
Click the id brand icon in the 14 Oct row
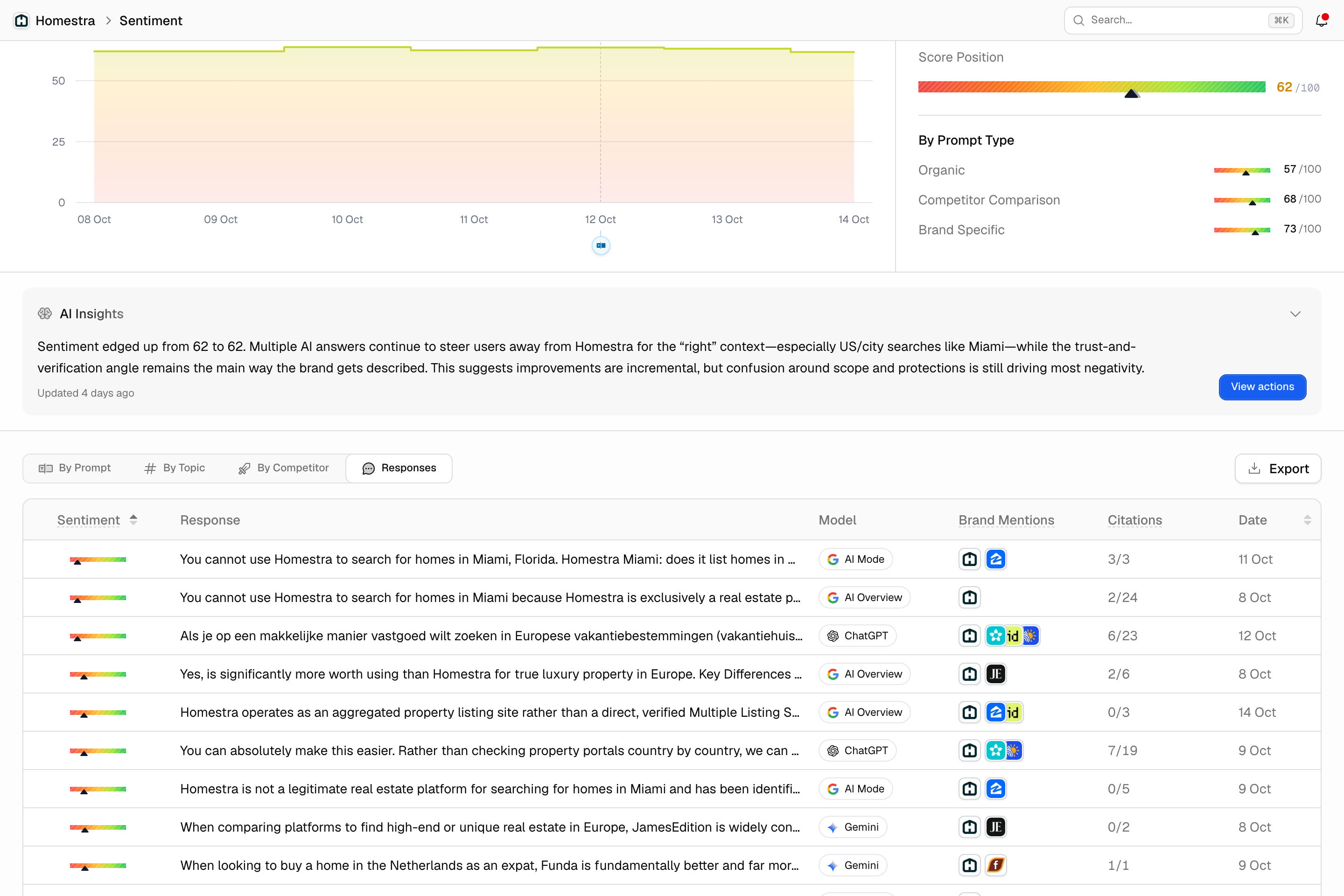(x=1013, y=713)
